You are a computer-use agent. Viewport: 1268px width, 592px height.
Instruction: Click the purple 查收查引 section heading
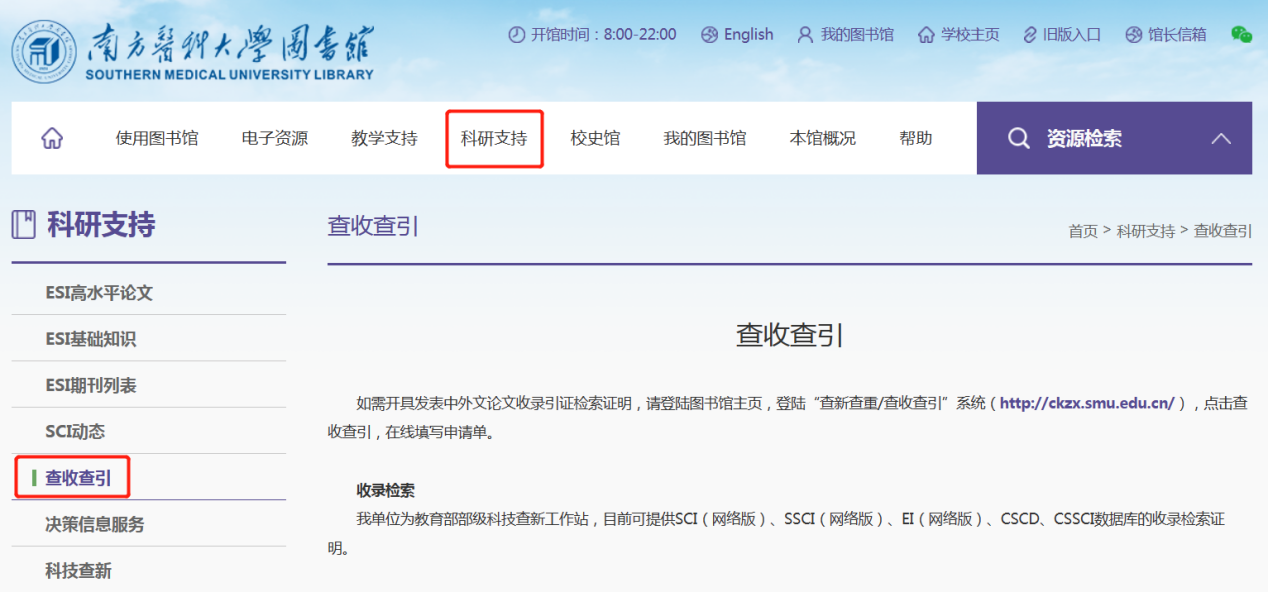coord(373,226)
